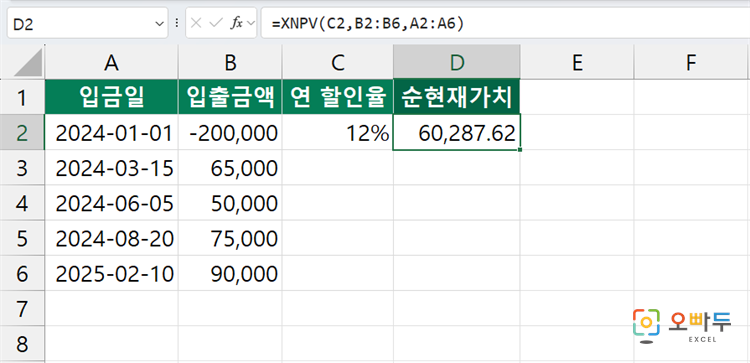Click the Insert Function fx icon
750x363 pixels.
(236, 23)
